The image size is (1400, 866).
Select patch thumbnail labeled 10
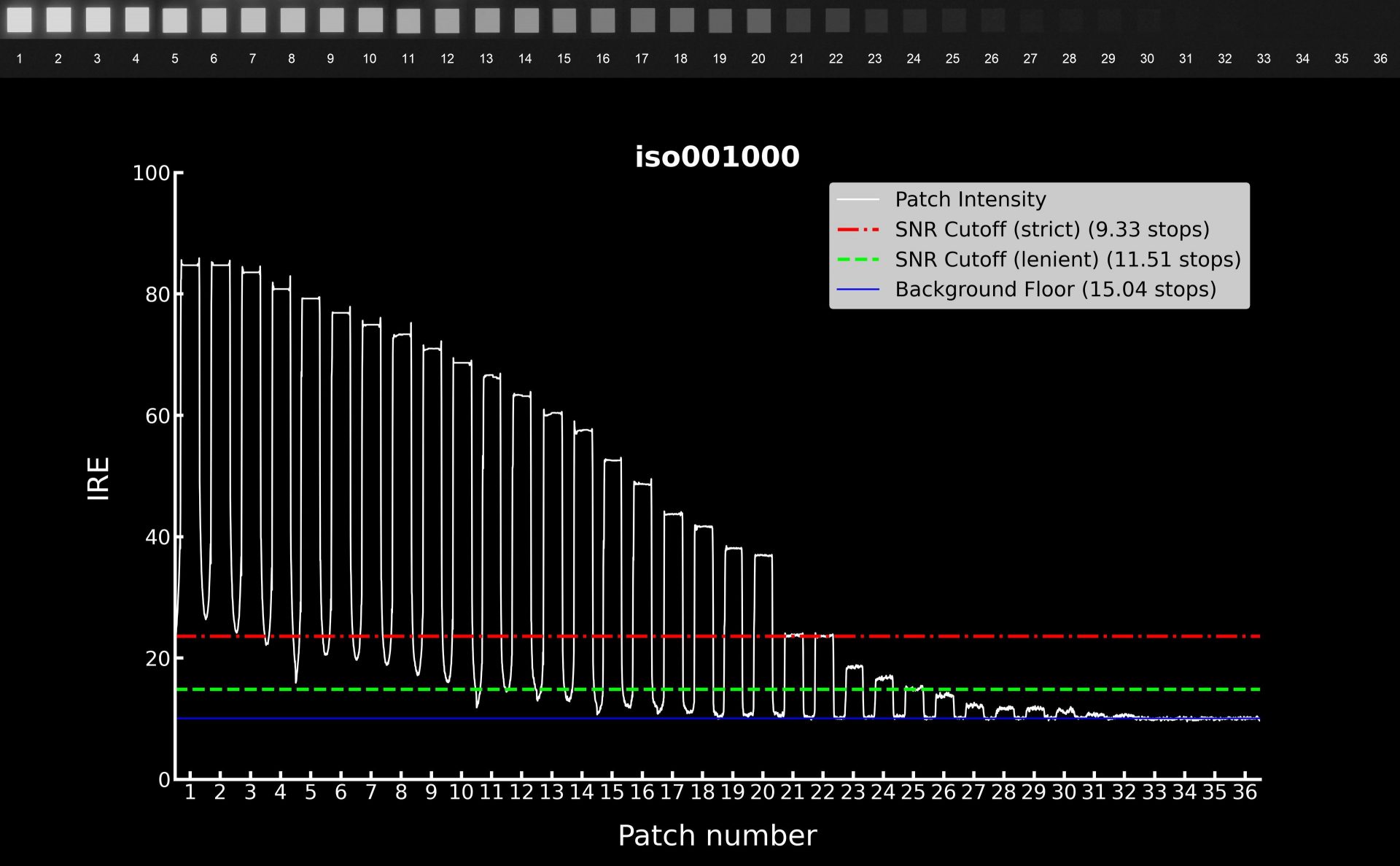click(x=370, y=20)
